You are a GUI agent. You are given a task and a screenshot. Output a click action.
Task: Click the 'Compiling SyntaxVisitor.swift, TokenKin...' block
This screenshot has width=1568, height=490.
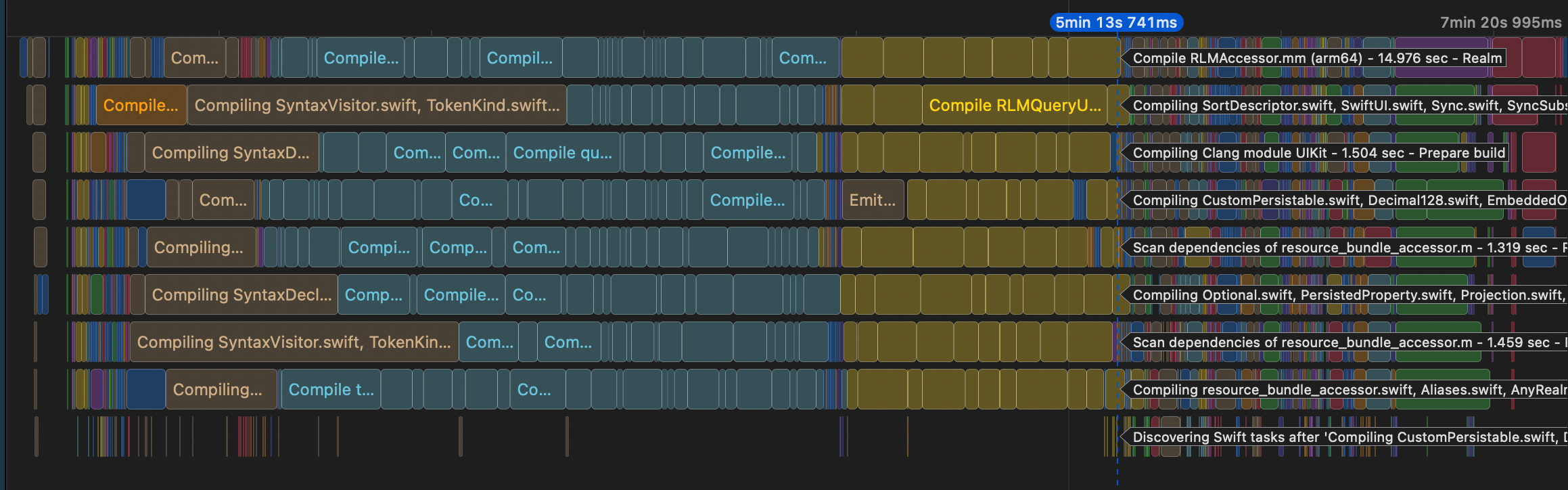coord(294,342)
